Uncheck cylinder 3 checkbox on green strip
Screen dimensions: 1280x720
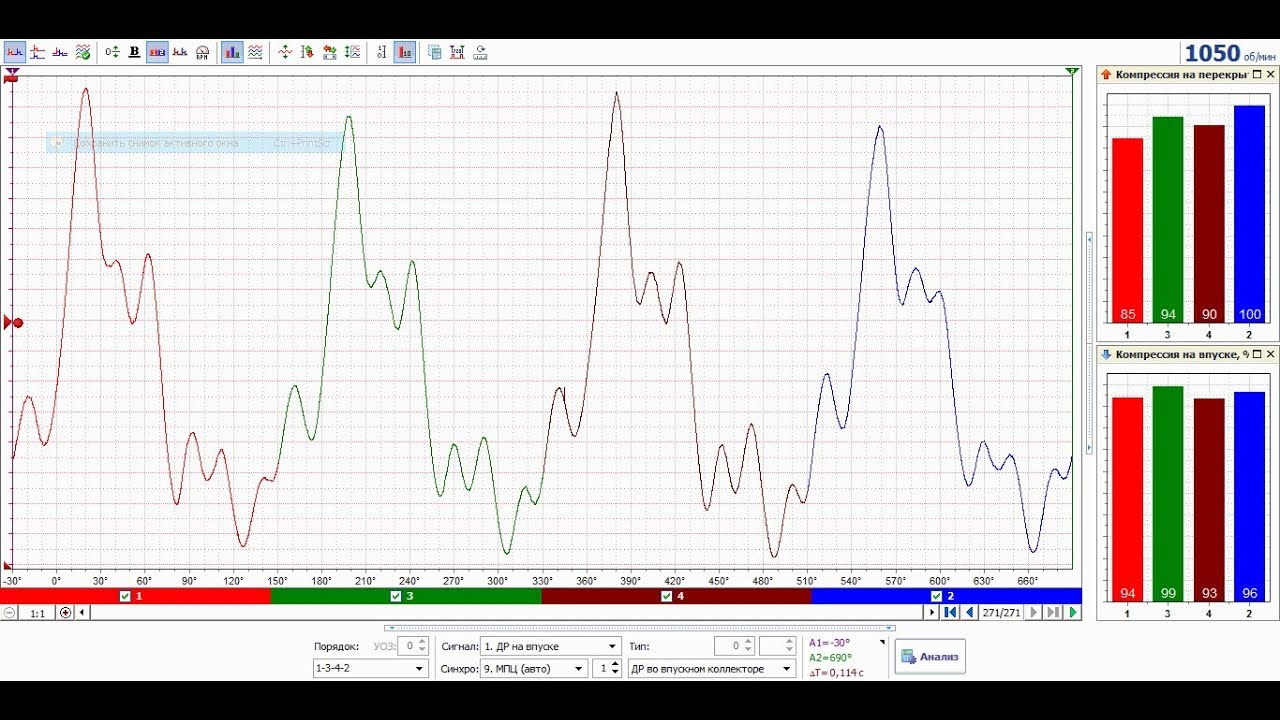pos(396,596)
